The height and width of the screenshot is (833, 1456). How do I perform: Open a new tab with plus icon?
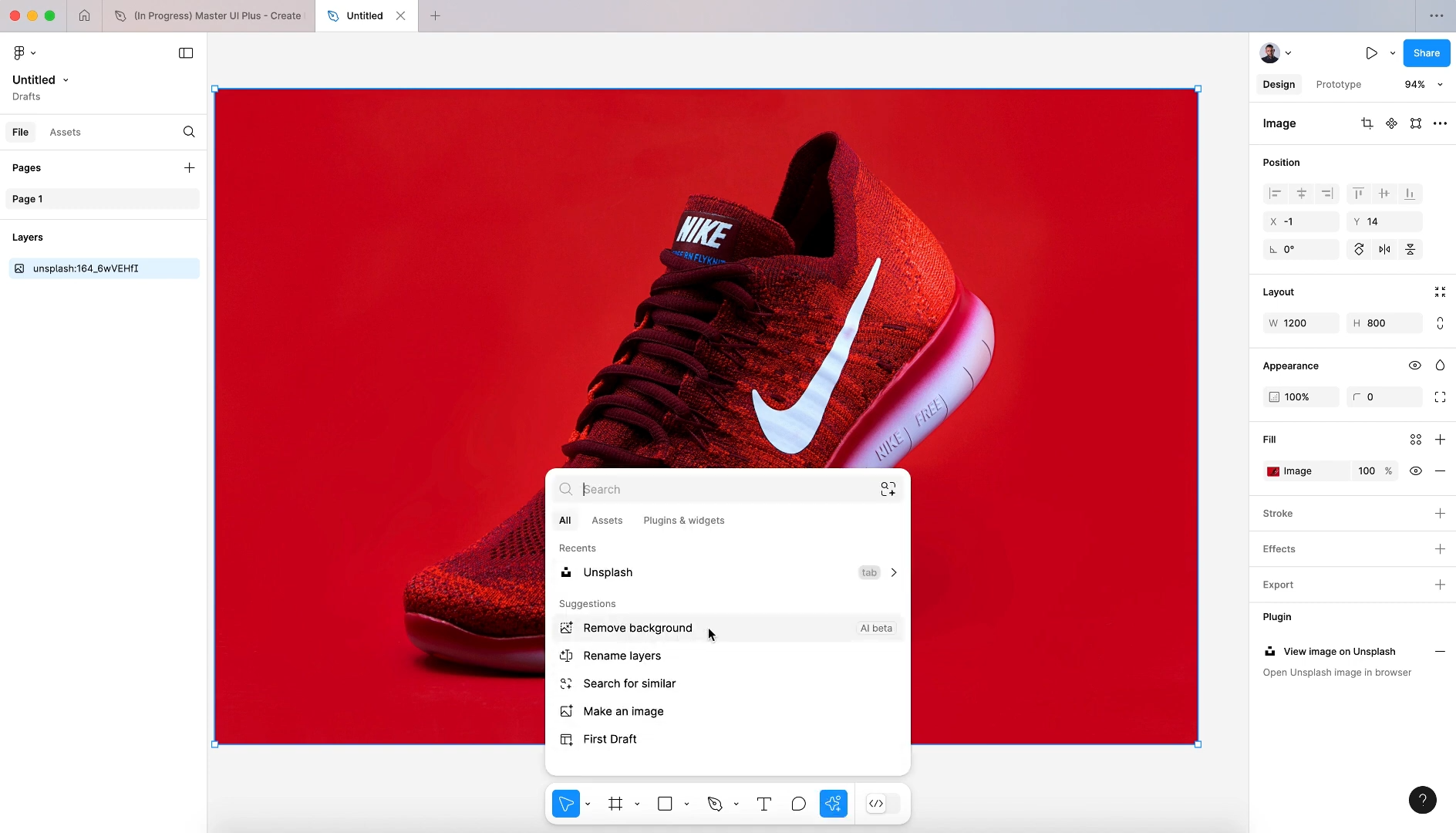[435, 15]
